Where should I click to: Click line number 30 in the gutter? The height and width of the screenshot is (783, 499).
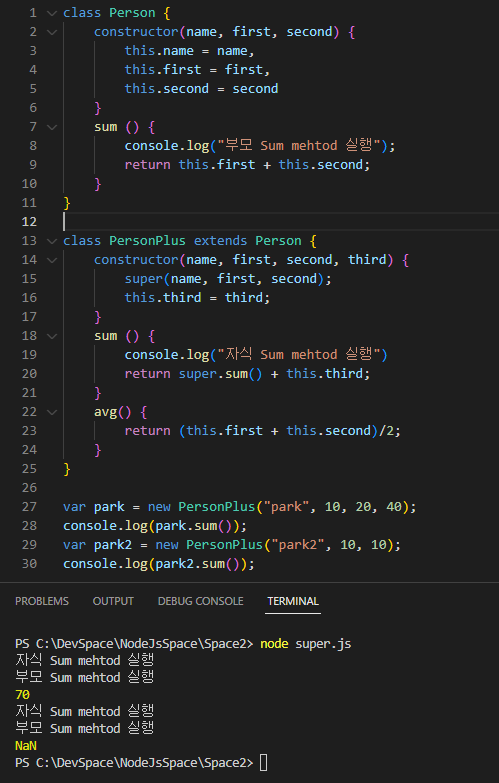click(29, 564)
